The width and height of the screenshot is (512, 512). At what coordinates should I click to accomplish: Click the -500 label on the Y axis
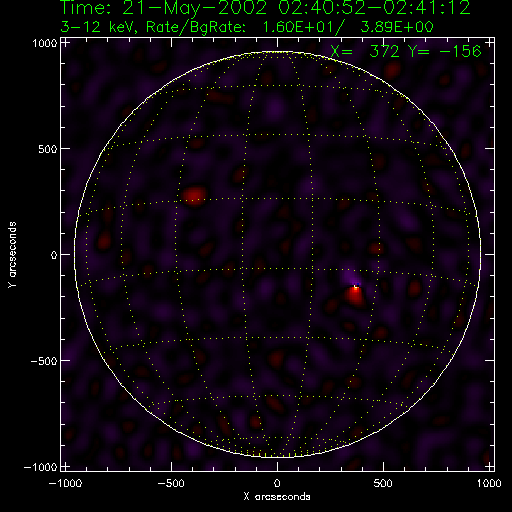(x=44, y=361)
